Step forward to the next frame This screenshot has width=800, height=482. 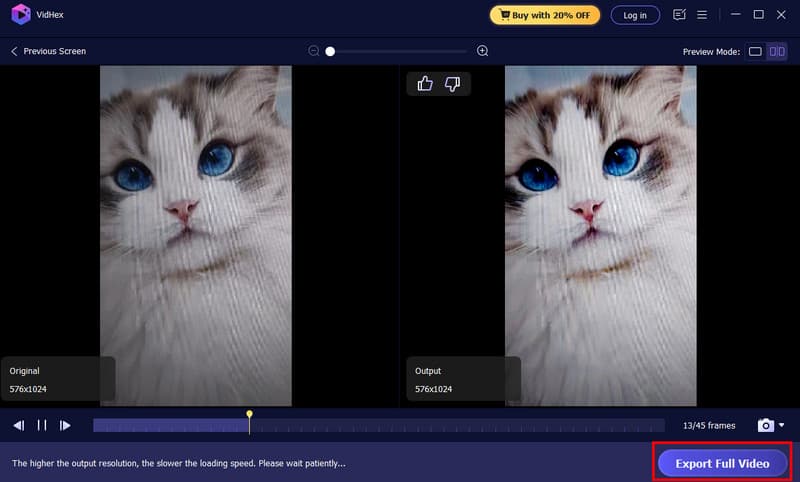(65, 425)
